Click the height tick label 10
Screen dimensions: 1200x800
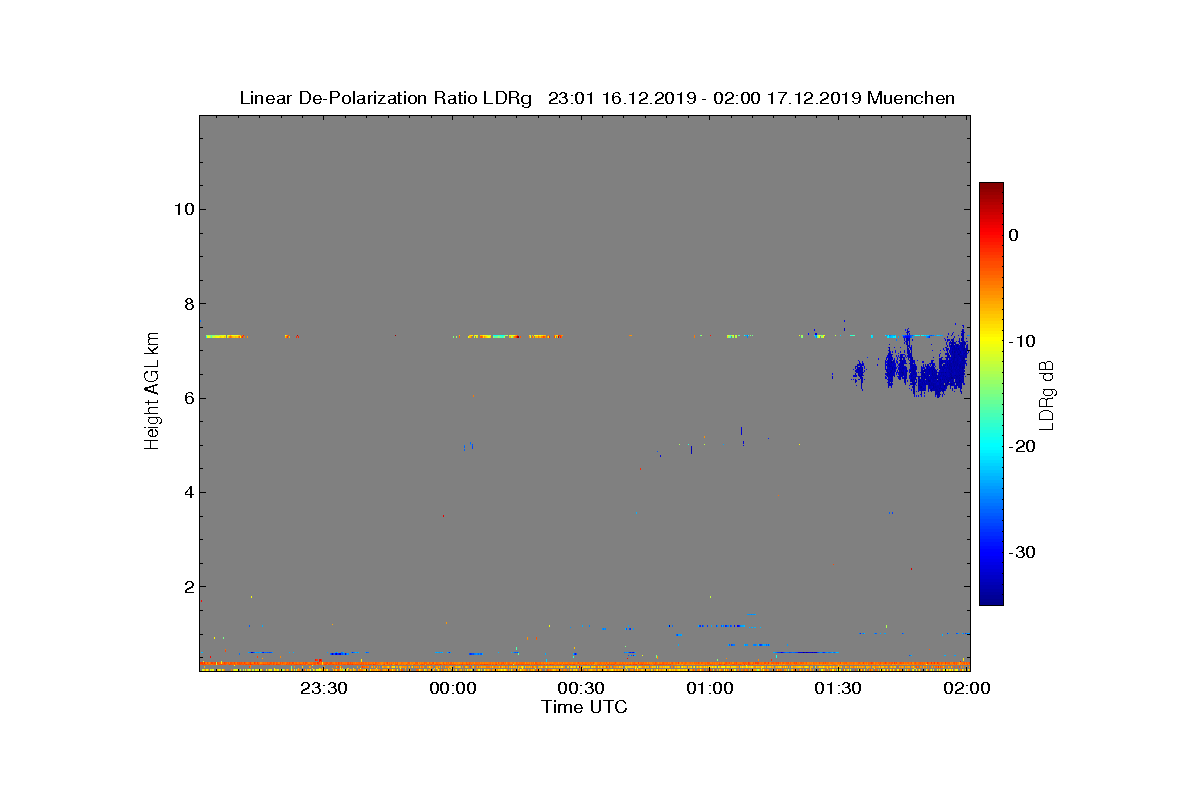pos(183,209)
